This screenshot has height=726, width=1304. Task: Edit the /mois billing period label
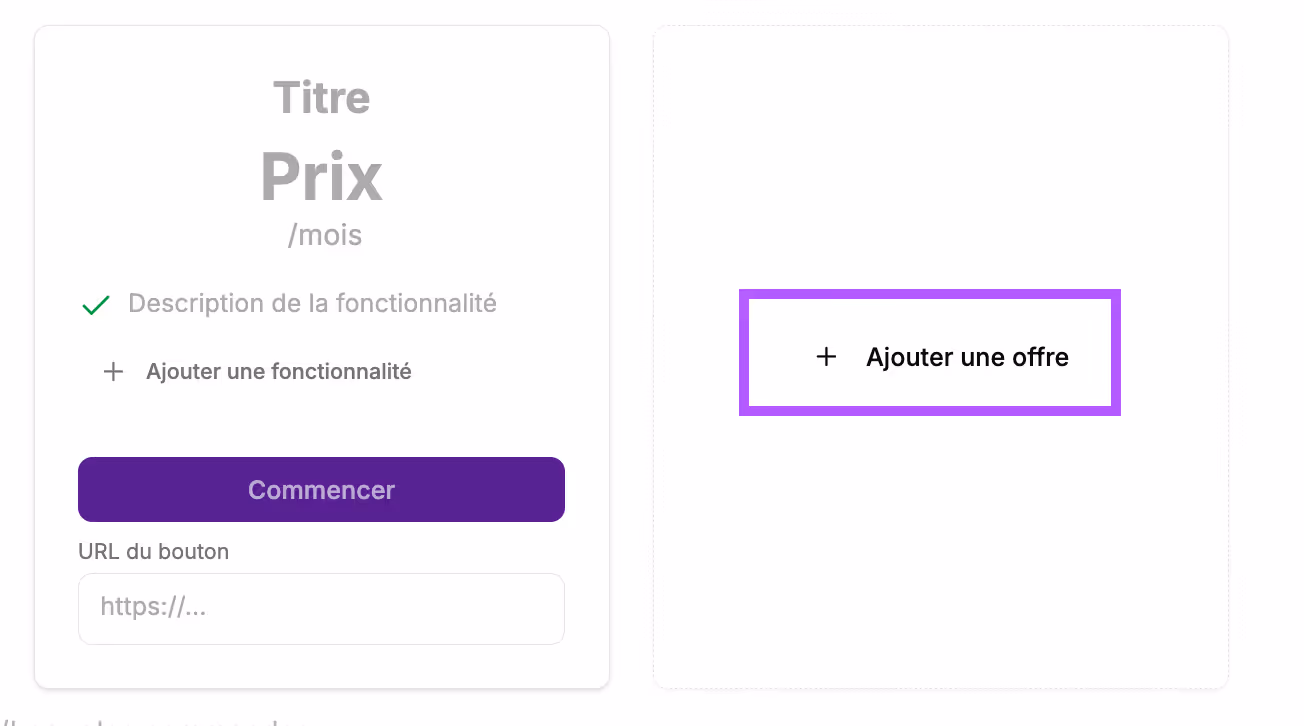(322, 234)
